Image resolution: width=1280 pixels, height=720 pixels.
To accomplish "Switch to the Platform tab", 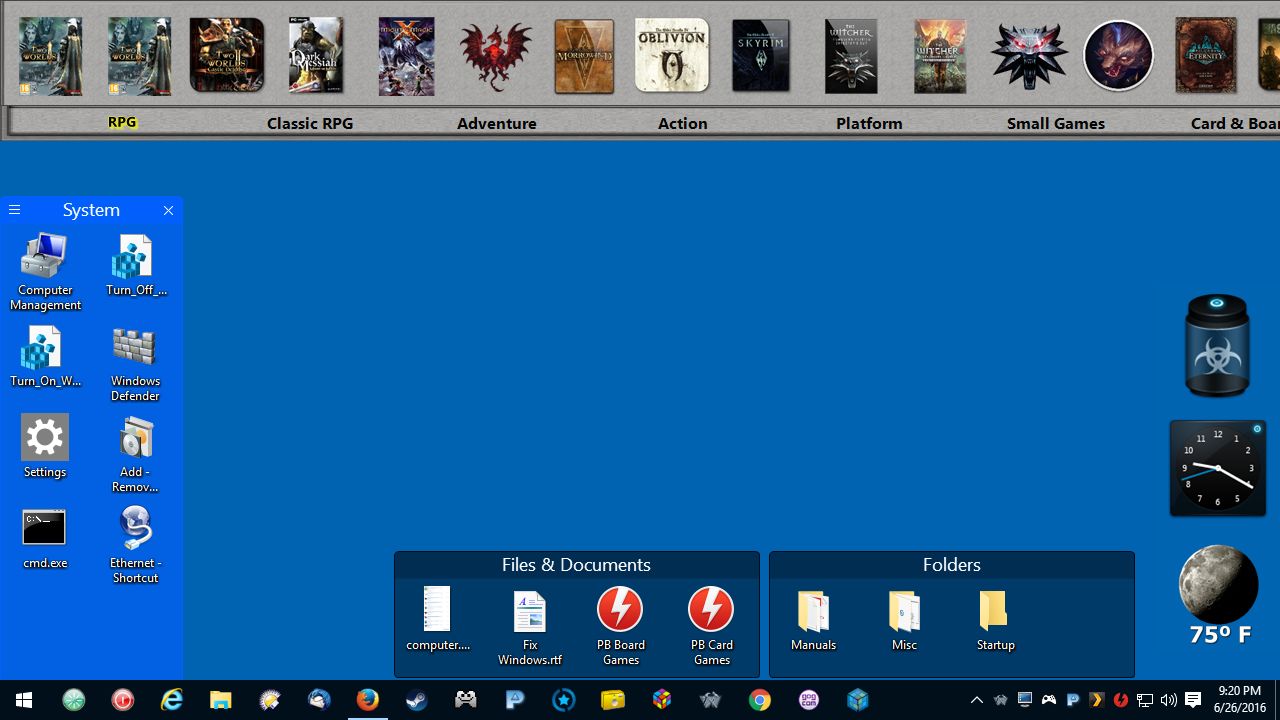I will tap(869, 123).
